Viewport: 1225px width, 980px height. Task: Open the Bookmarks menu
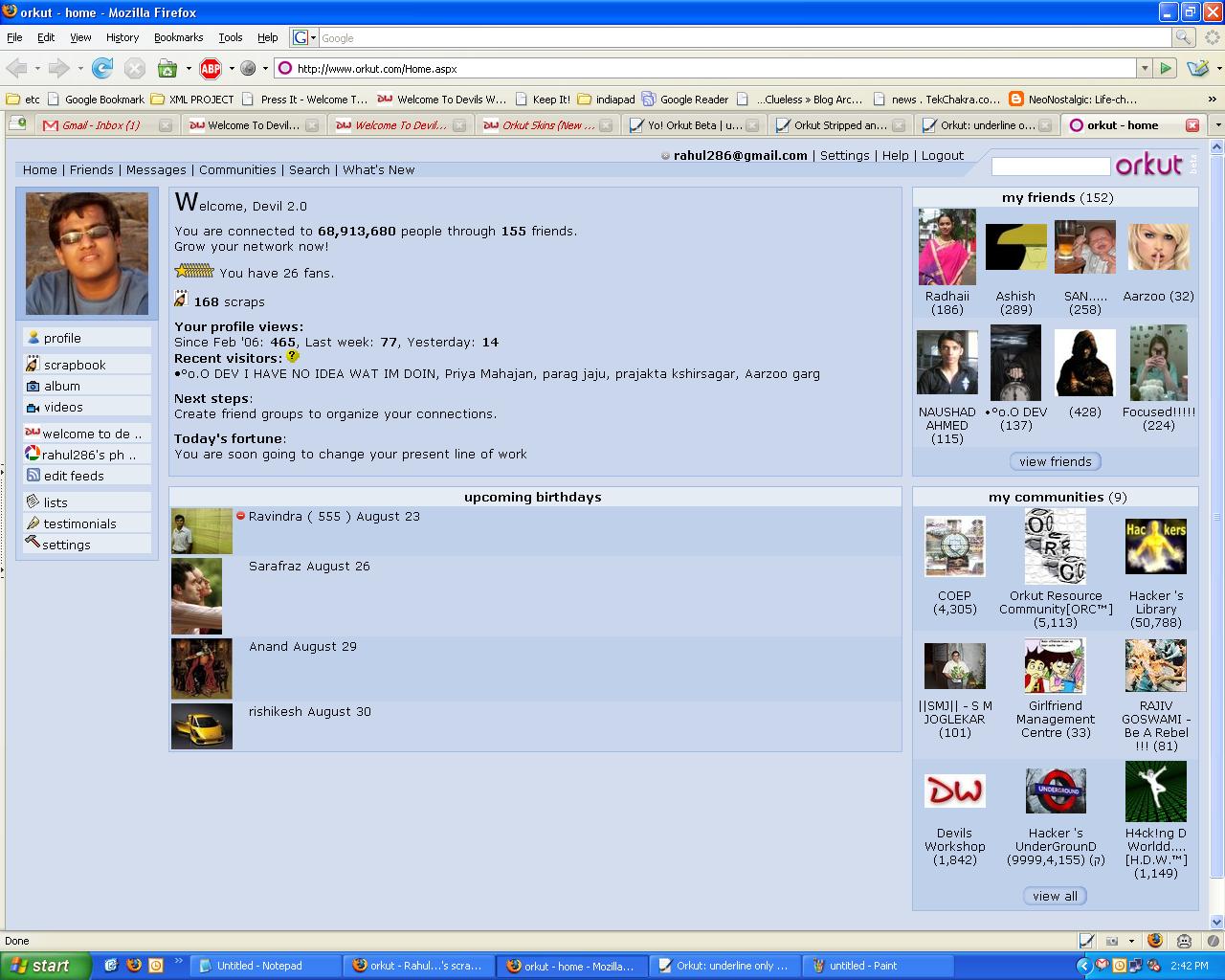(x=178, y=37)
